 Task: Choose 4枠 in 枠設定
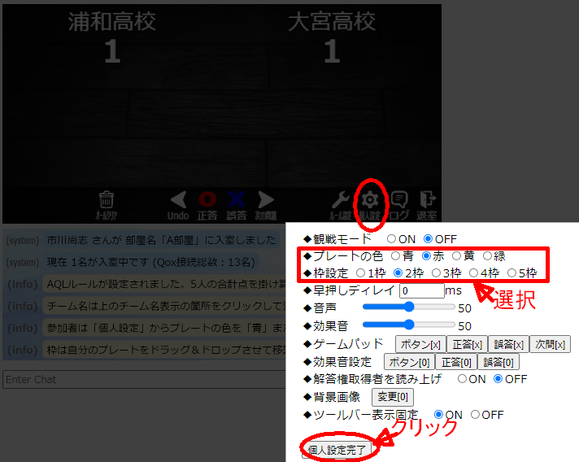tap(473, 273)
